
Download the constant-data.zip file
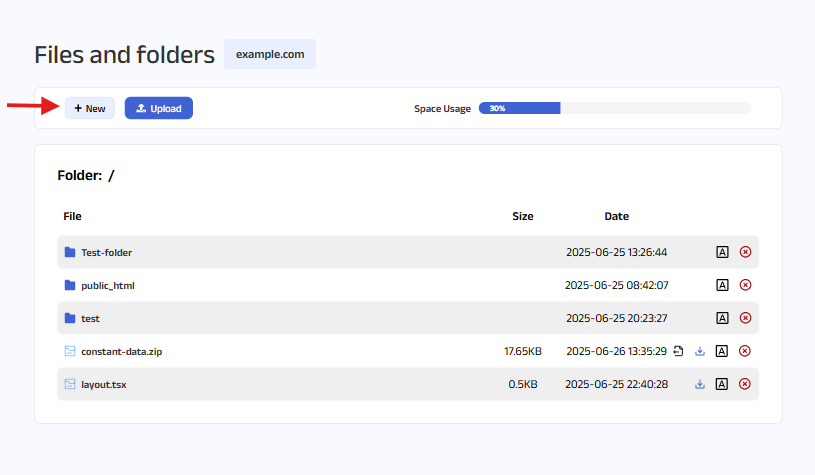click(700, 351)
